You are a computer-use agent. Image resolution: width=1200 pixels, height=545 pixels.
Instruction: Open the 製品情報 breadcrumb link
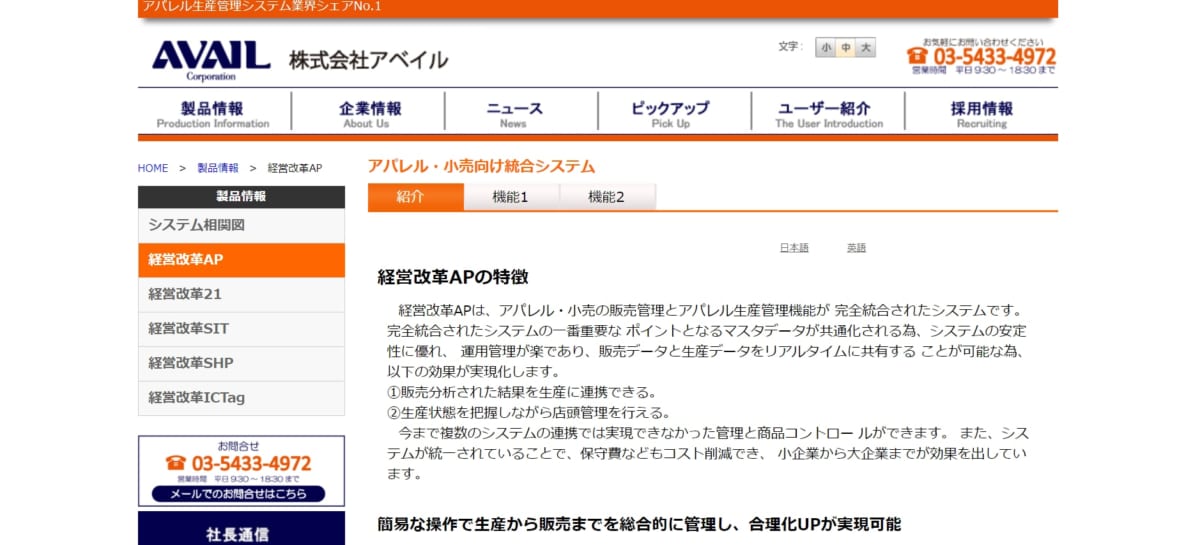[x=218, y=168]
